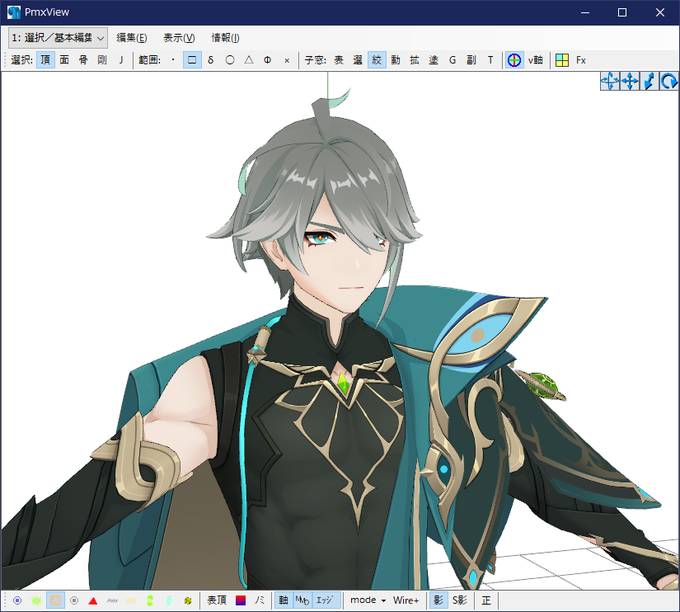680x612 pixels.
Task: Open the 副 sub-window
Action: click(x=471, y=60)
